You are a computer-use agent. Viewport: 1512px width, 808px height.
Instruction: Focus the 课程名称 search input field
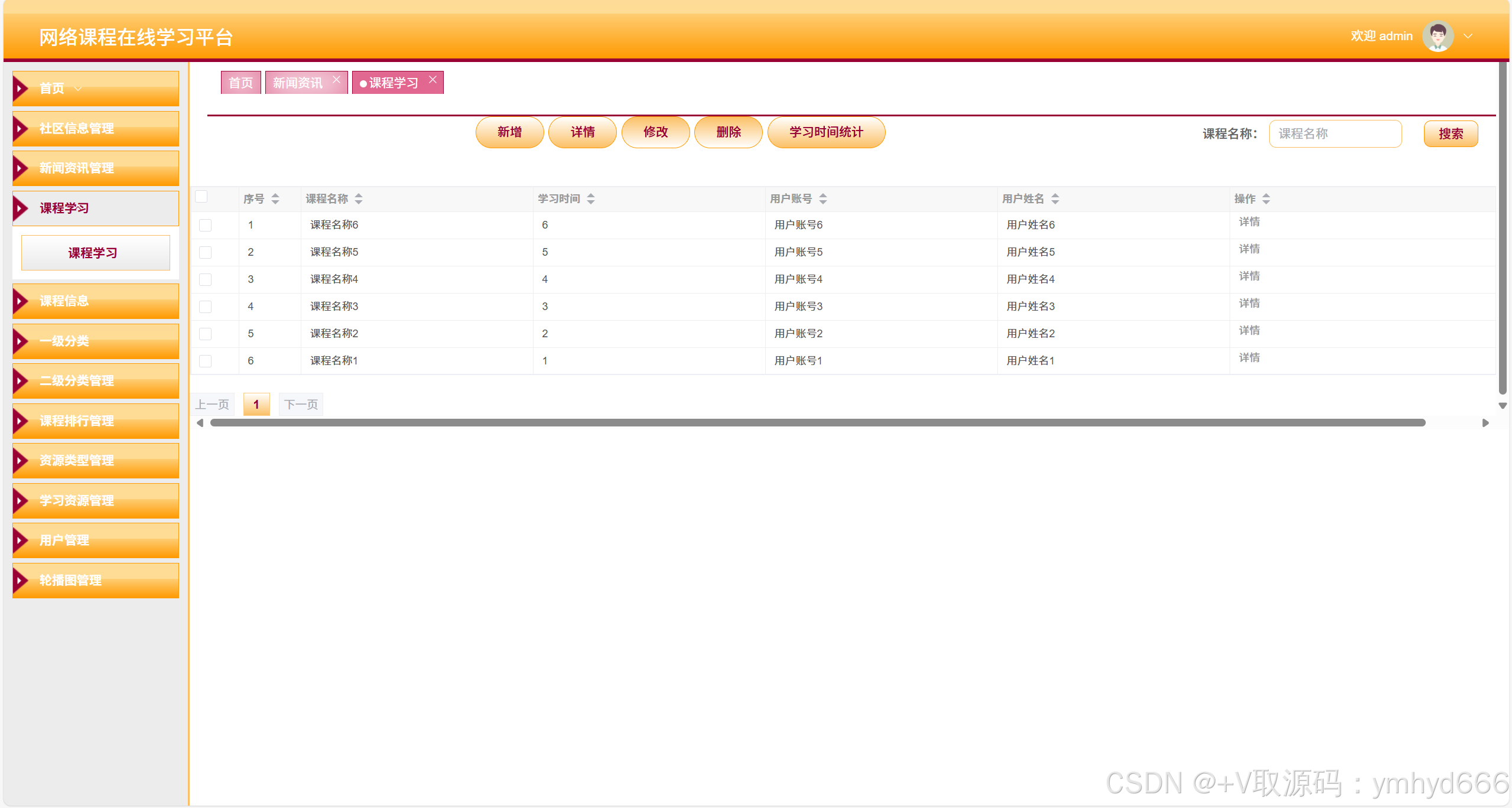[1335, 134]
